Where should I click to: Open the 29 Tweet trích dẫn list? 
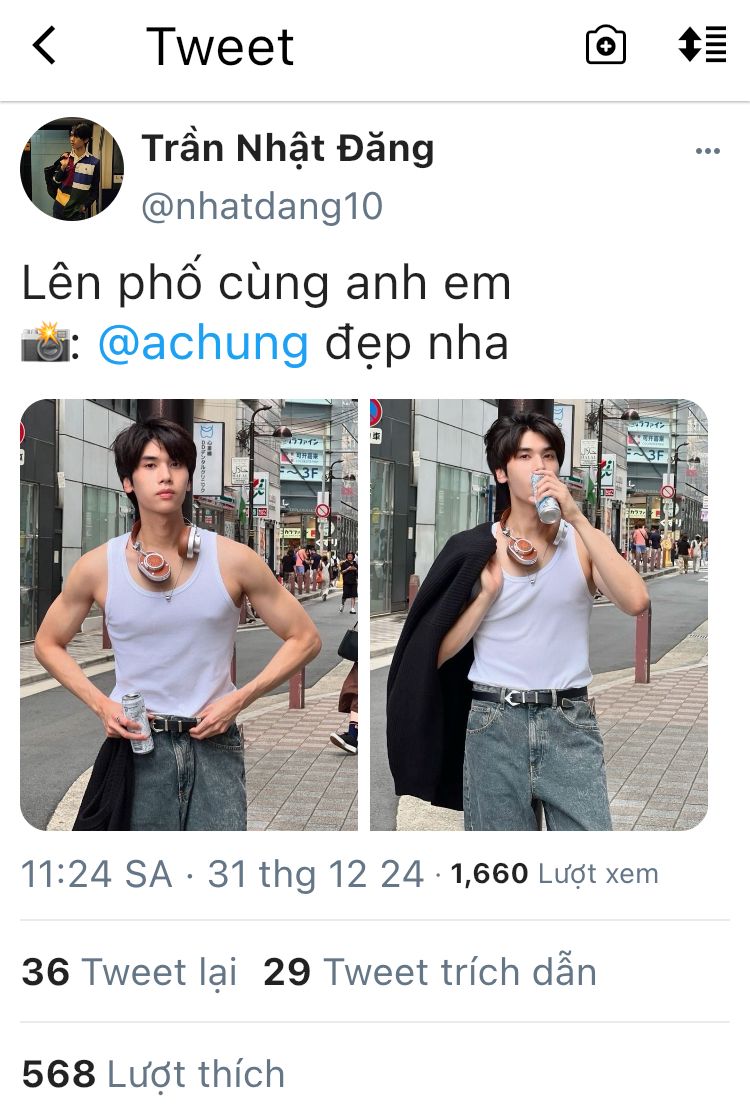[430, 972]
